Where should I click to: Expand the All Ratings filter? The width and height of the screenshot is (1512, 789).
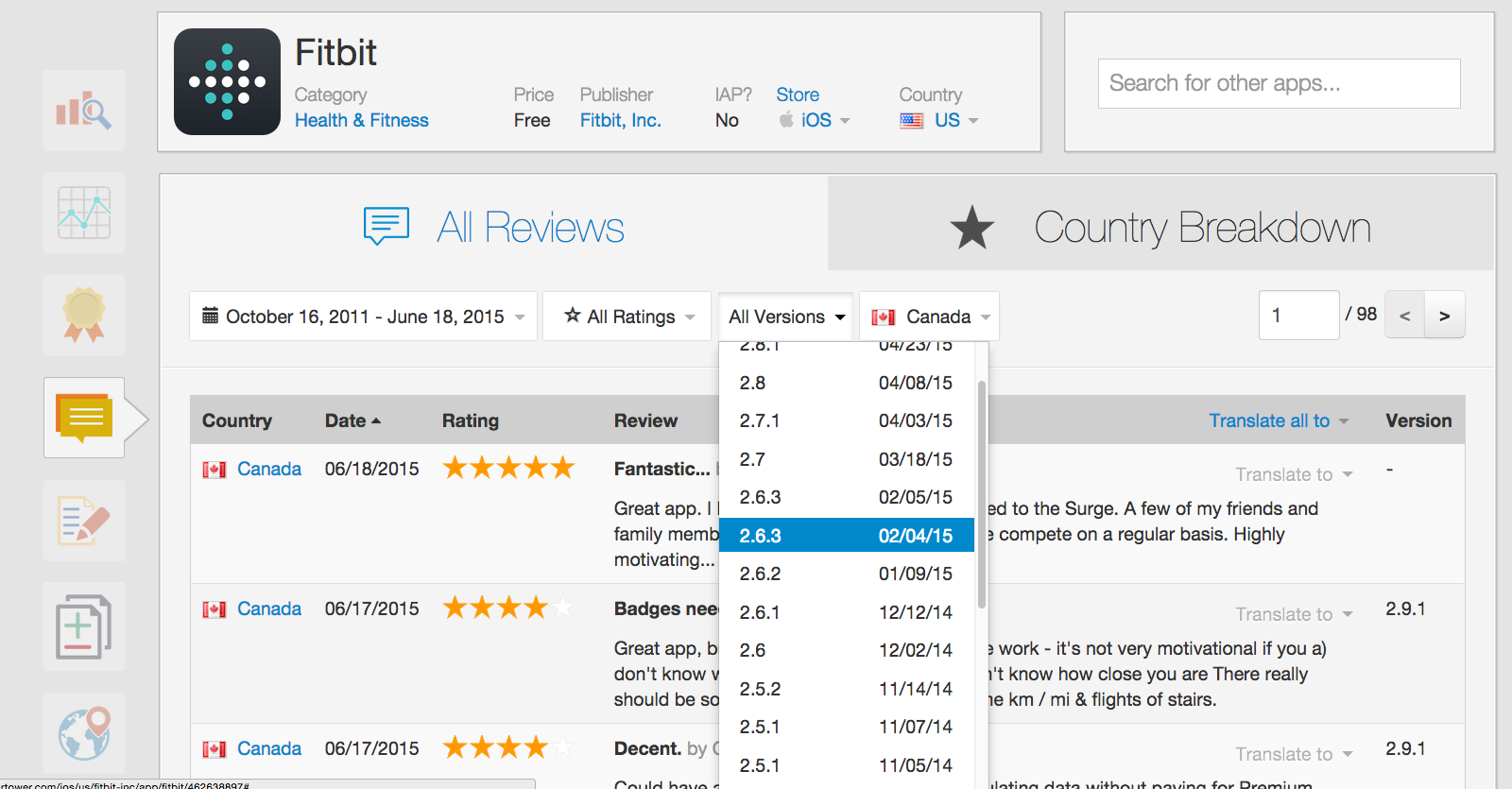[x=627, y=317]
